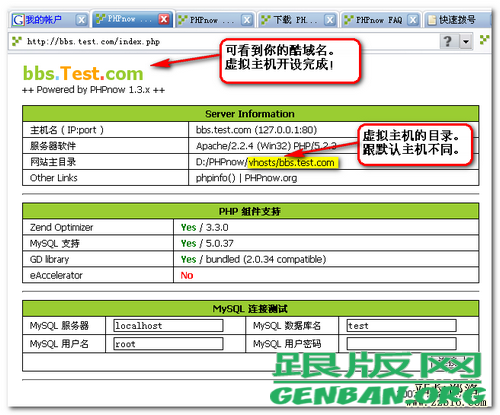
Task: Click the Zend Optimizer row label
Action: [x=62, y=227]
